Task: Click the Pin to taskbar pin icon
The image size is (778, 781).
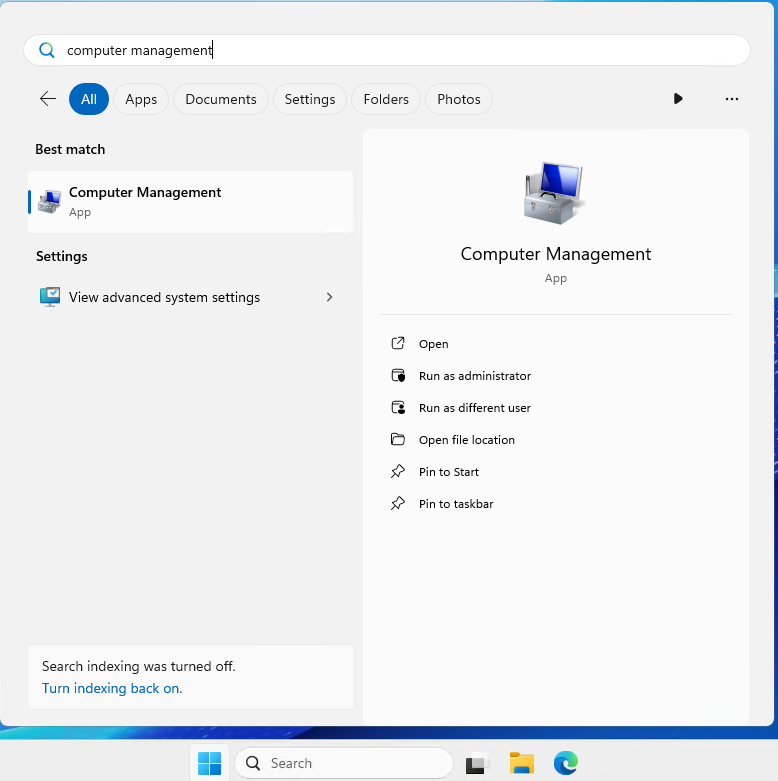Action: (x=398, y=503)
